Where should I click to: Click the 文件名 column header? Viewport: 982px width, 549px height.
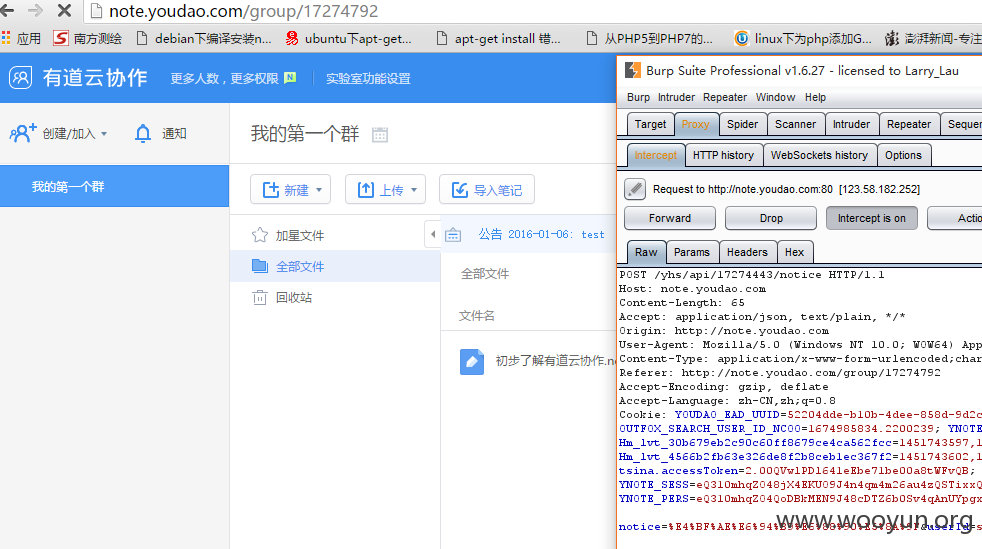pyautogui.click(x=477, y=316)
